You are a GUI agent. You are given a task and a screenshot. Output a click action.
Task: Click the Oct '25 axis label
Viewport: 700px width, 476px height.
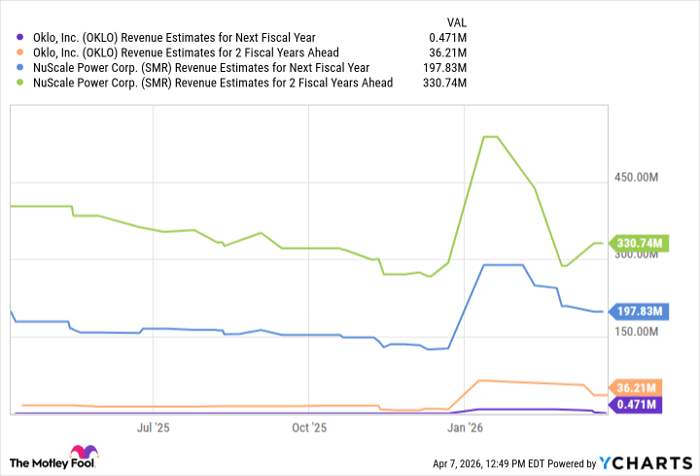pos(310,427)
